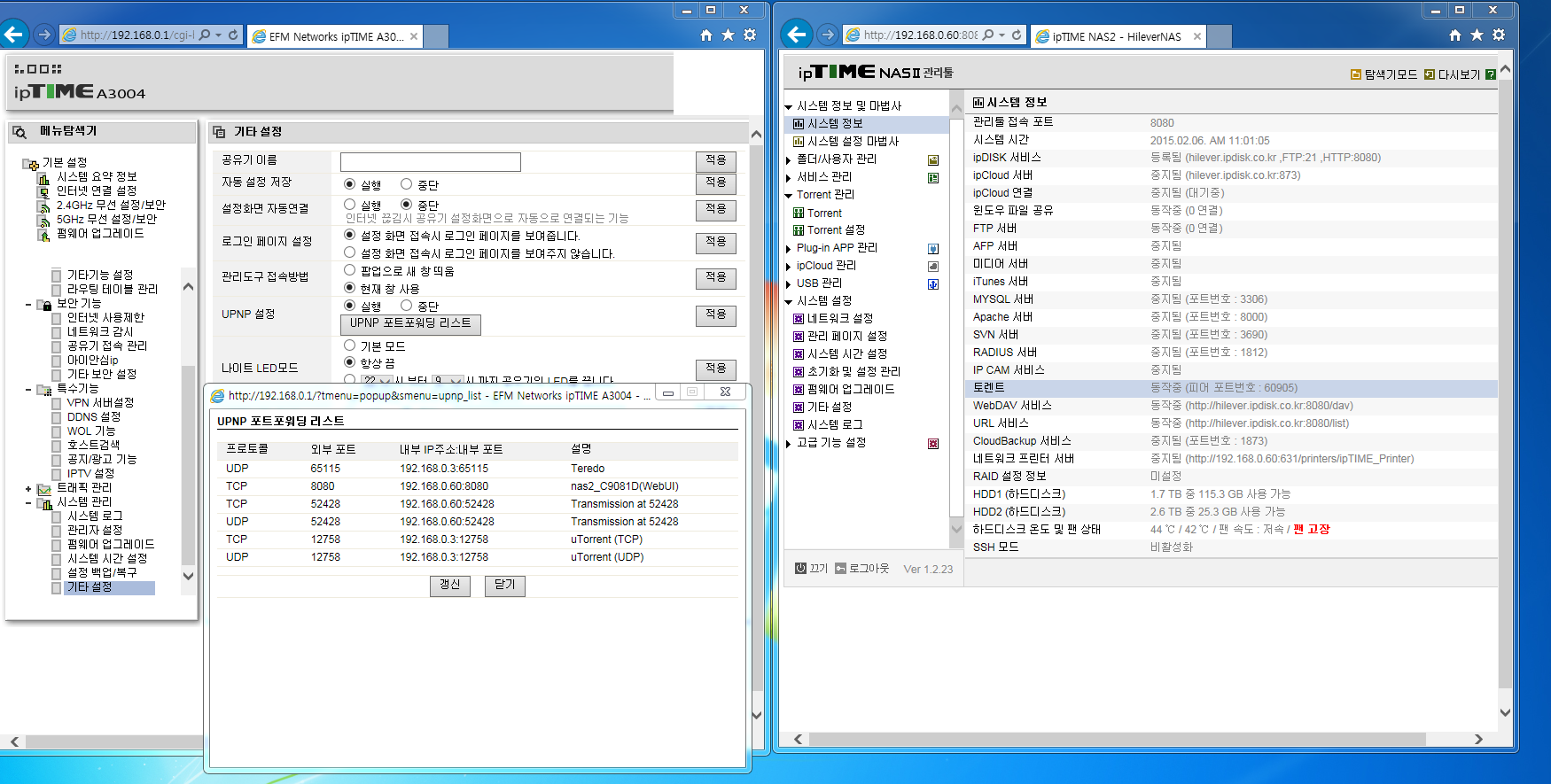The height and width of the screenshot is (784, 1551).
Task: Open 네트워크 설정 in the NAS menu
Action: [x=840, y=319]
